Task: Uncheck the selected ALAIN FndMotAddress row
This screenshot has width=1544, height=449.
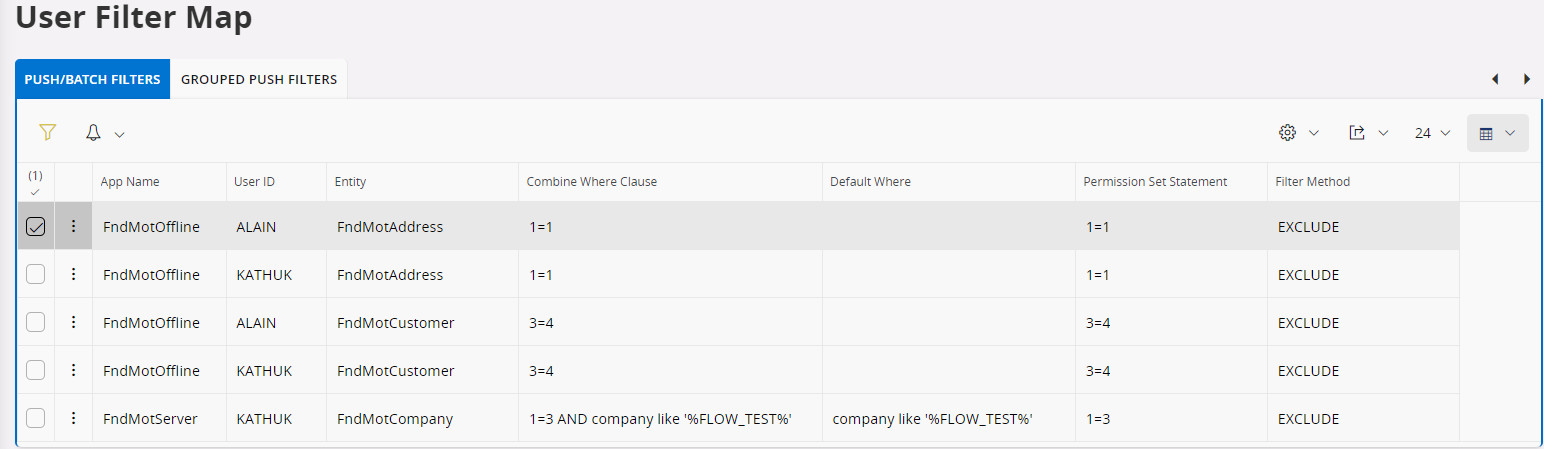Action: click(35, 227)
